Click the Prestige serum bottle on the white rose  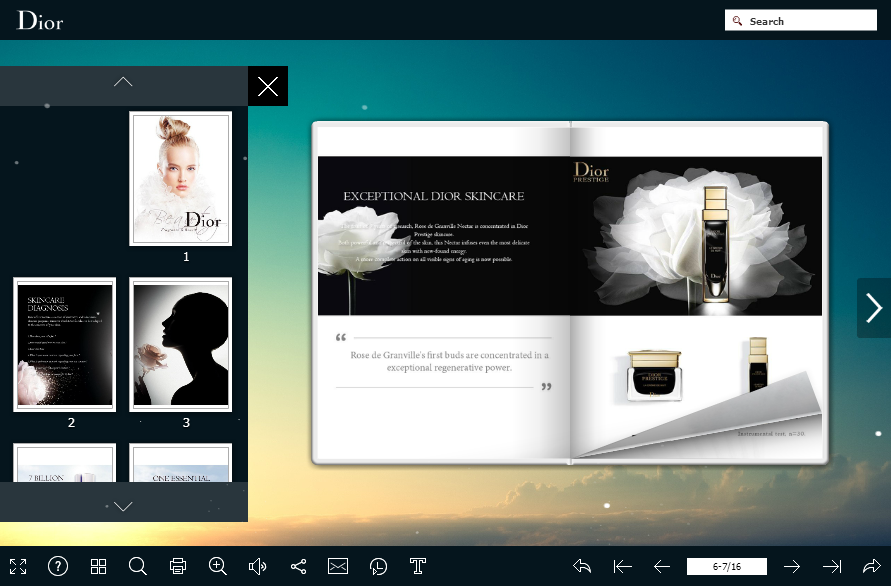tap(715, 246)
